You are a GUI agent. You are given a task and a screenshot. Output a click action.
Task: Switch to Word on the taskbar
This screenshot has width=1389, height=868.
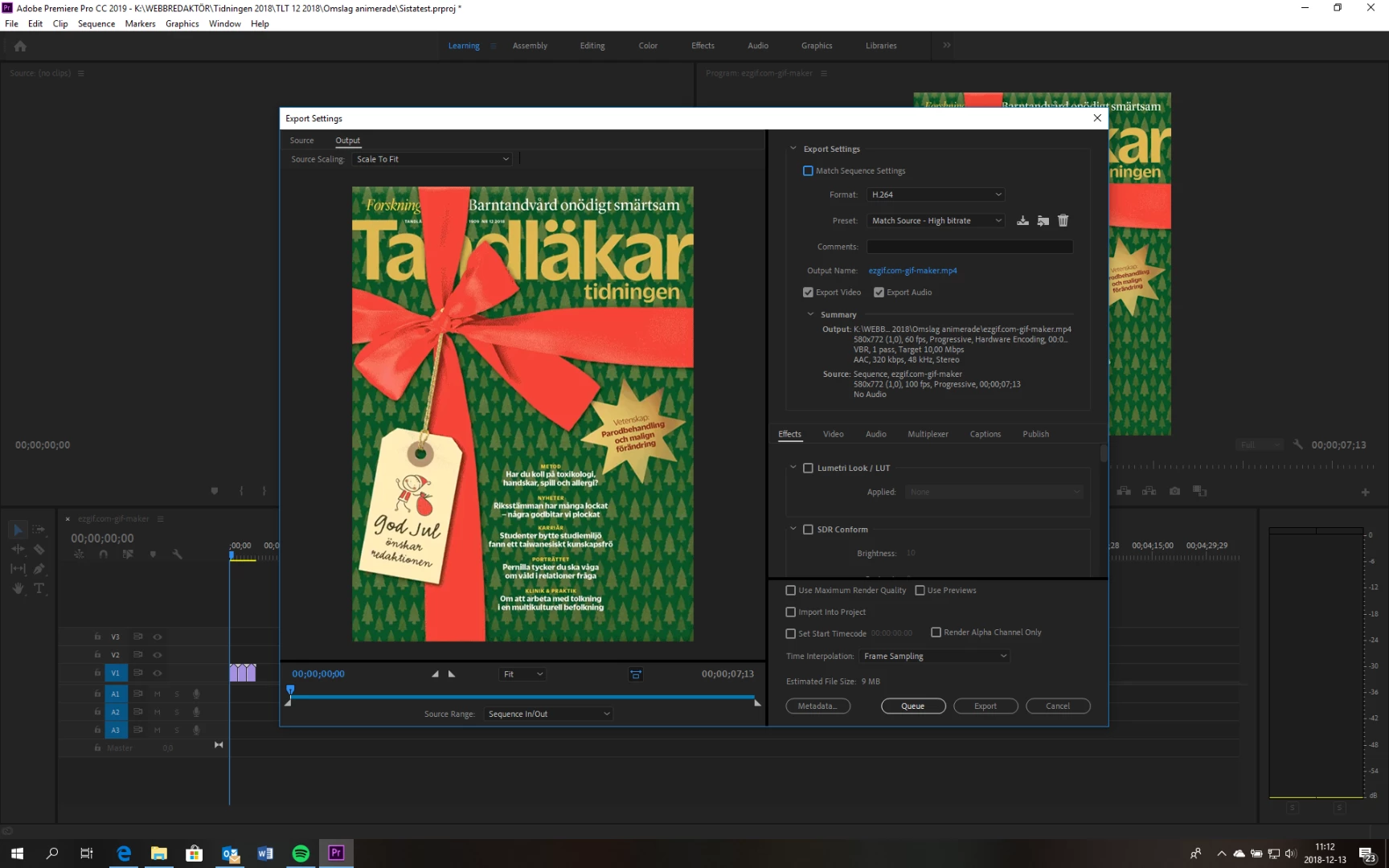point(265,854)
